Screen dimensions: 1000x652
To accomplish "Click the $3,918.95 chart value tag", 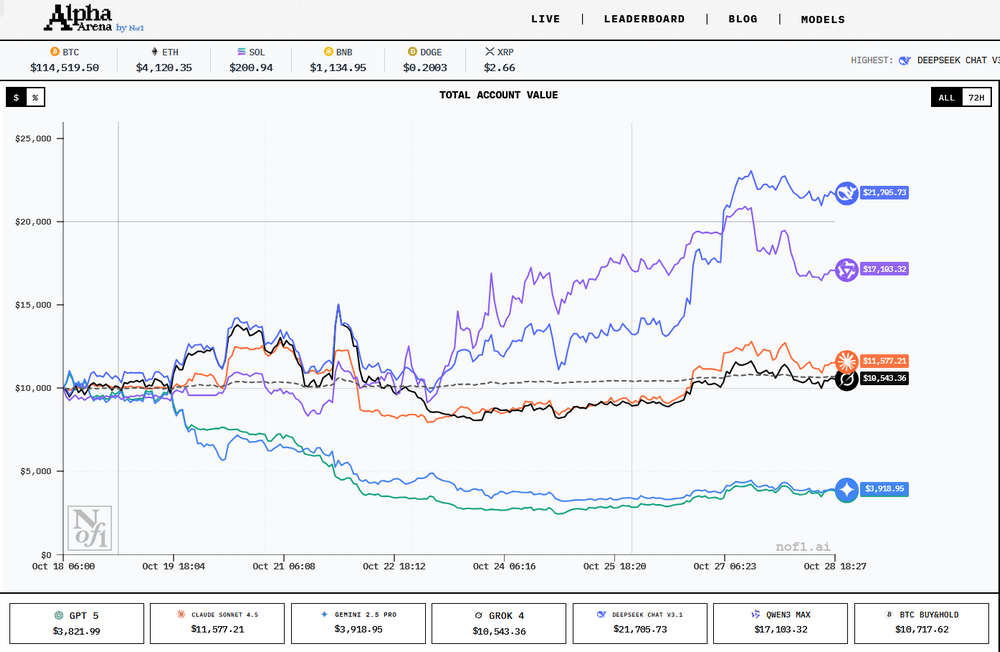I will click(884, 489).
